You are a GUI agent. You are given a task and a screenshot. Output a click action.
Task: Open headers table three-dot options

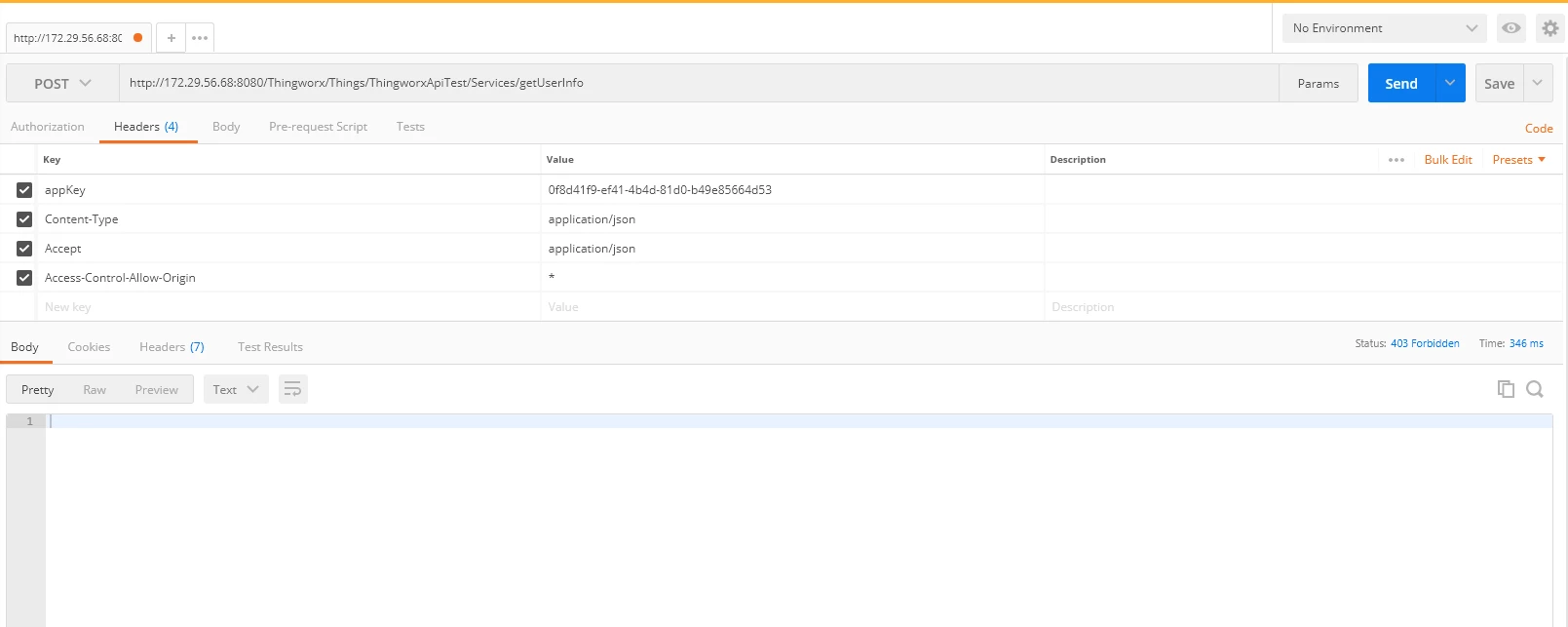tap(1396, 160)
